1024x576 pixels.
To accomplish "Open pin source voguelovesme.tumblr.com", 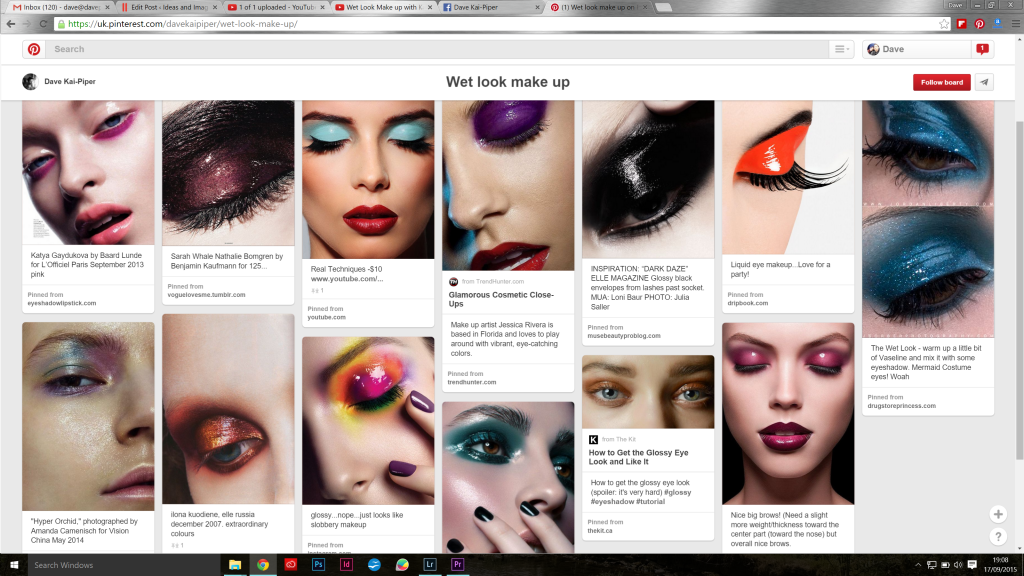I will point(206,295).
